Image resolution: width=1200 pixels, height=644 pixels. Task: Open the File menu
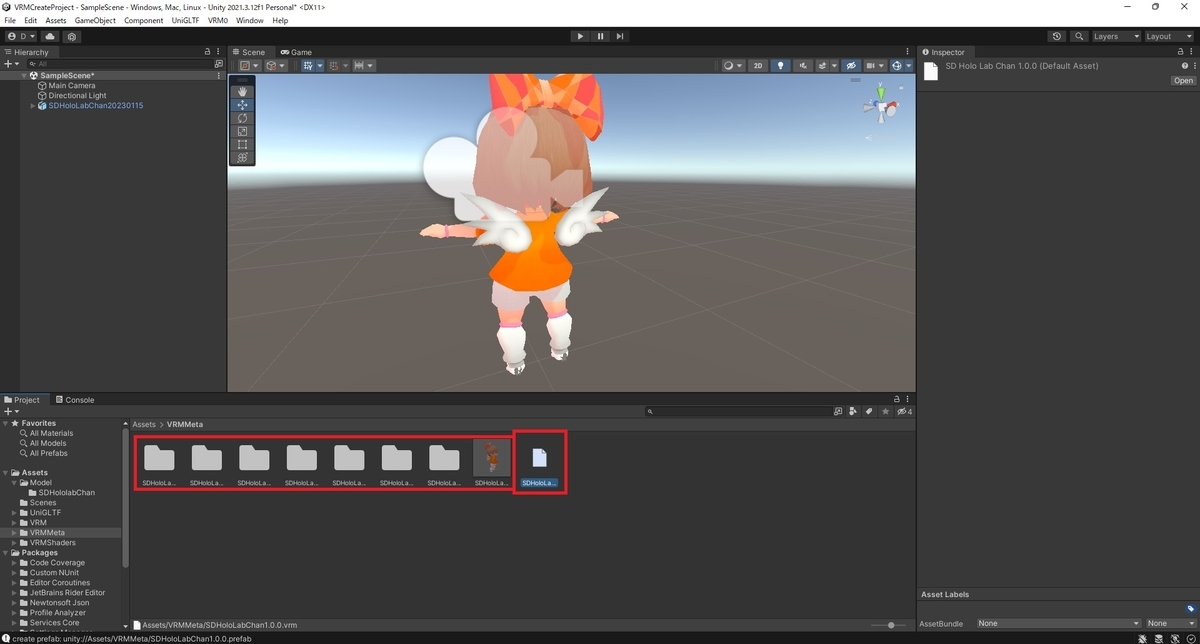[x=10, y=20]
